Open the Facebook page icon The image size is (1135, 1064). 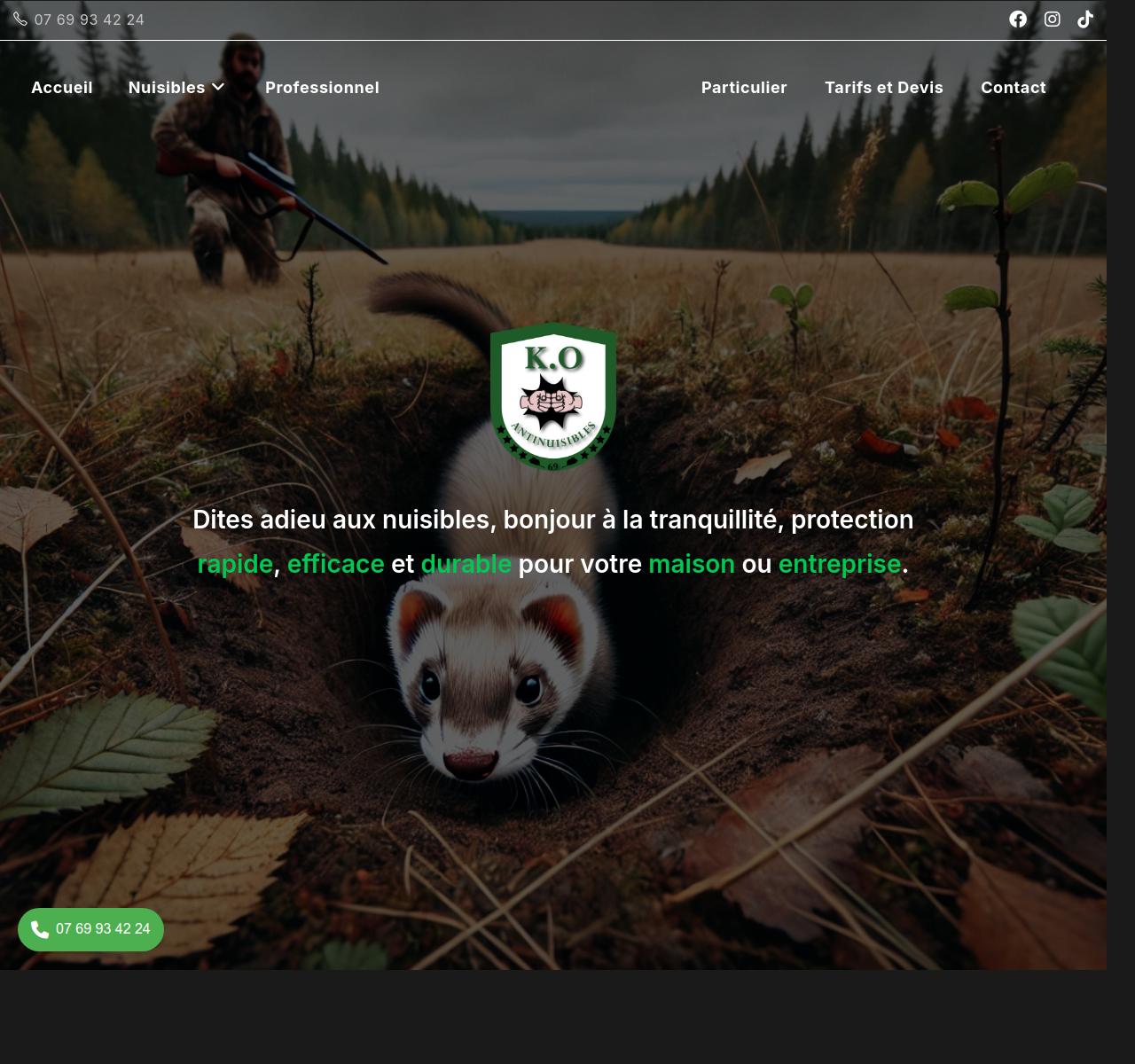[1018, 20]
